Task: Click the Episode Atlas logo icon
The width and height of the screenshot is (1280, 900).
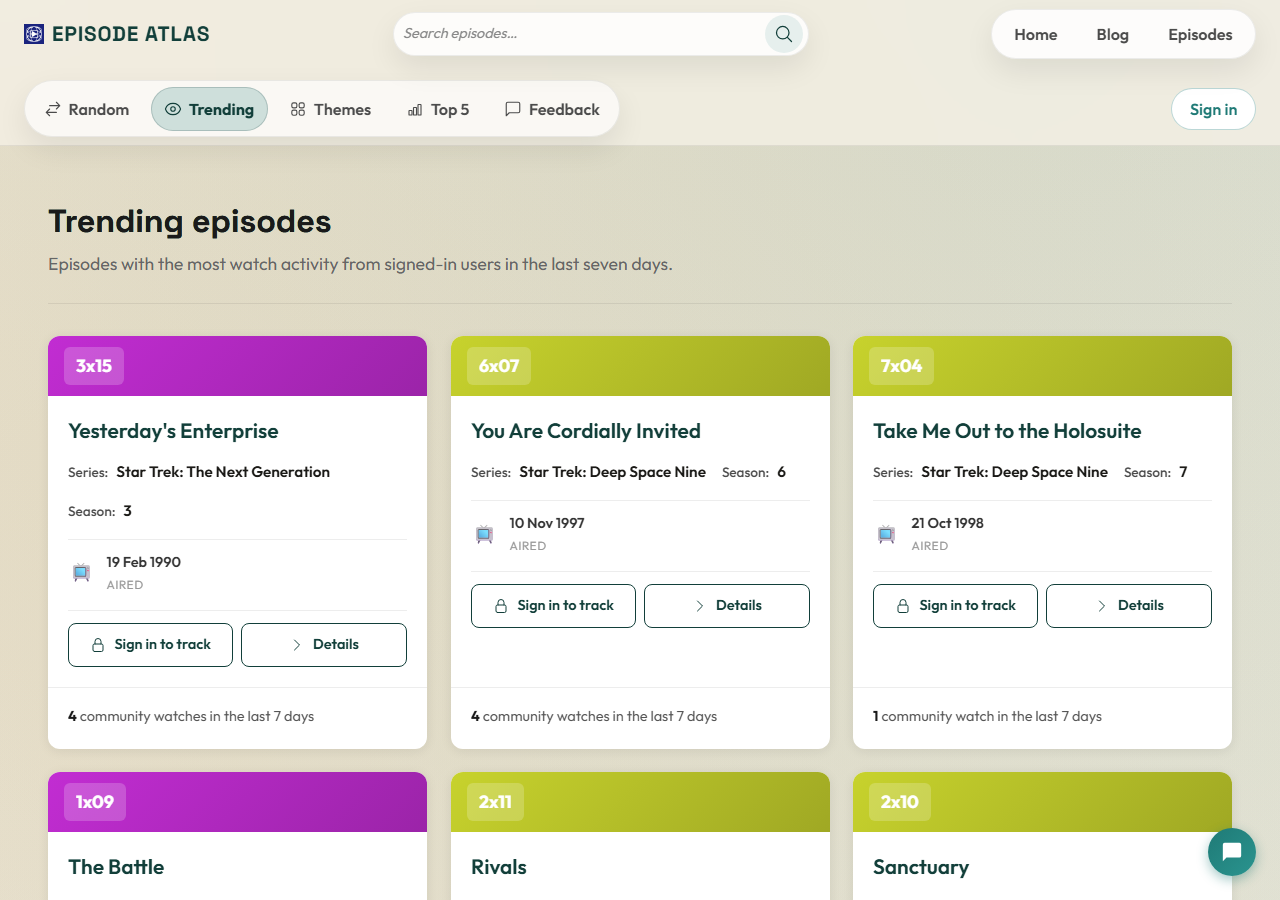Action: pos(34,34)
